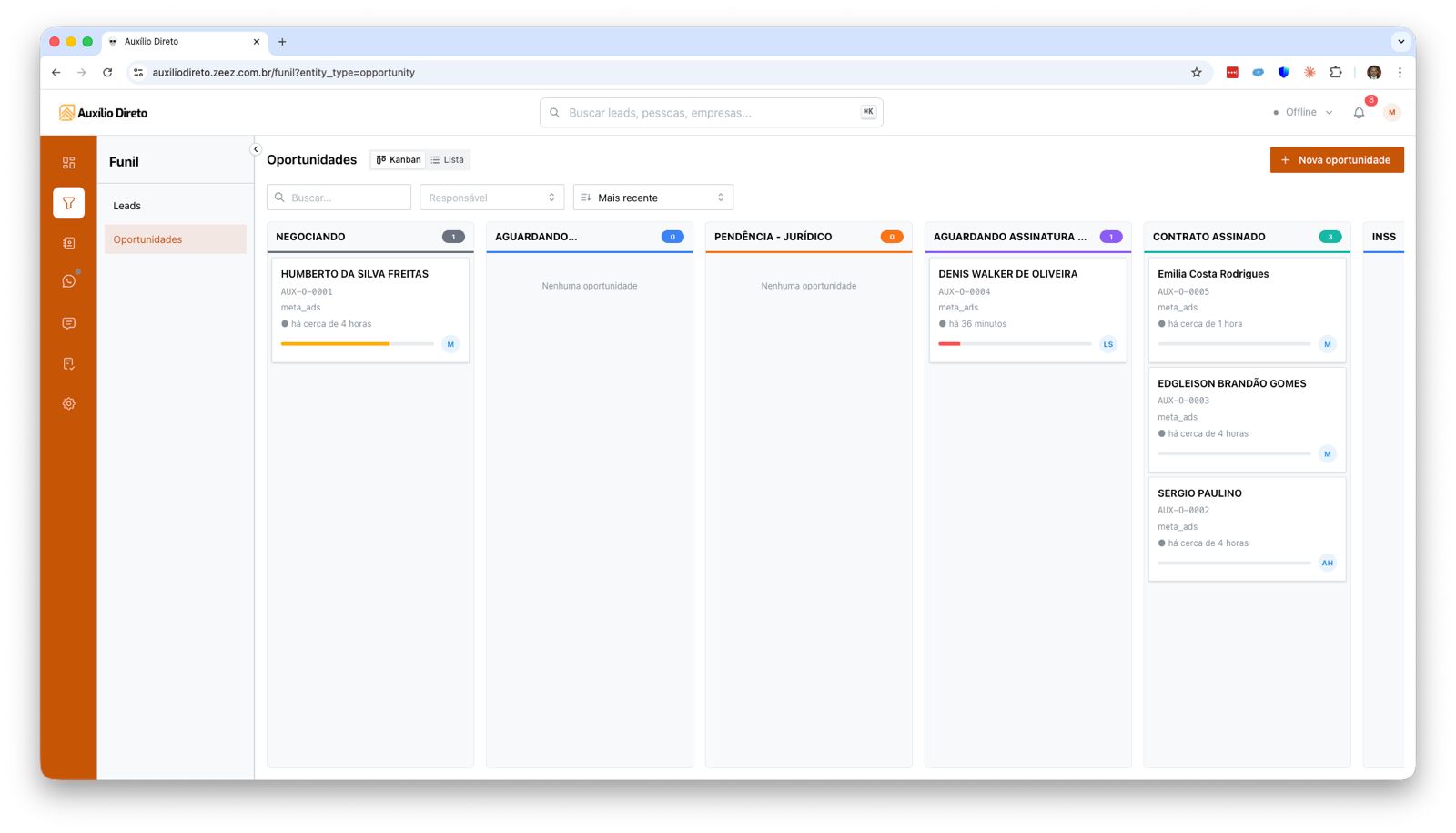Viewport: 1456px width, 833px height.
Task: Expand the Offline status dropdown
Action: click(1304, 113)
